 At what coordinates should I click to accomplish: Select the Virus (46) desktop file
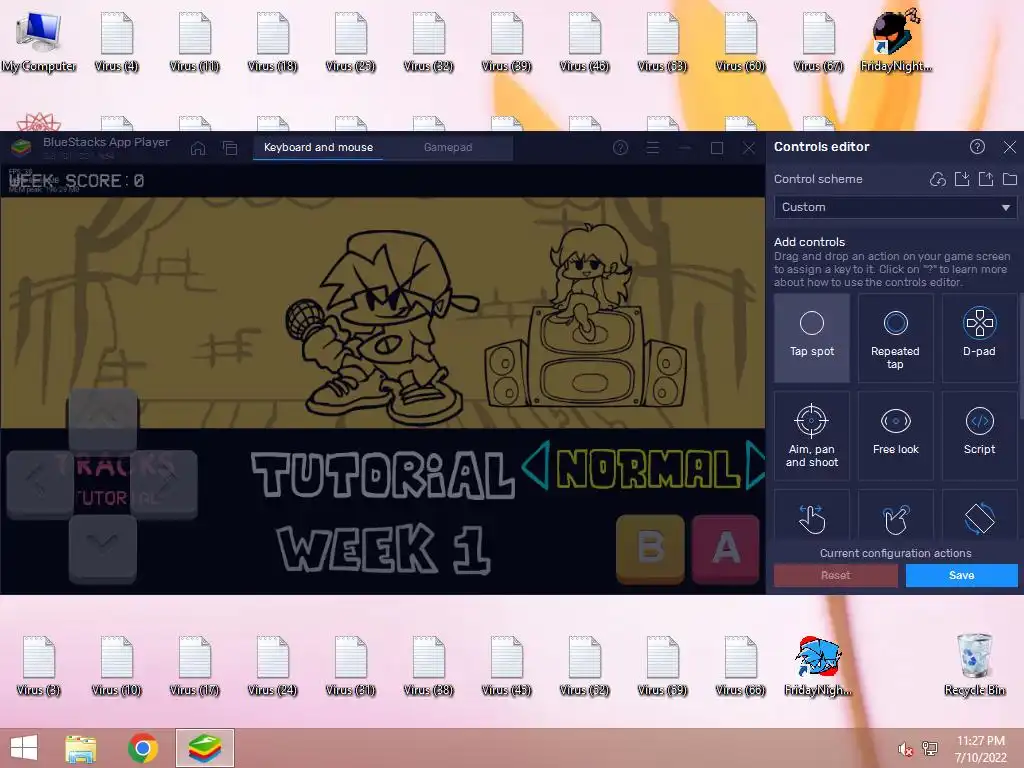pyautogui.click(x=584, y=42)
